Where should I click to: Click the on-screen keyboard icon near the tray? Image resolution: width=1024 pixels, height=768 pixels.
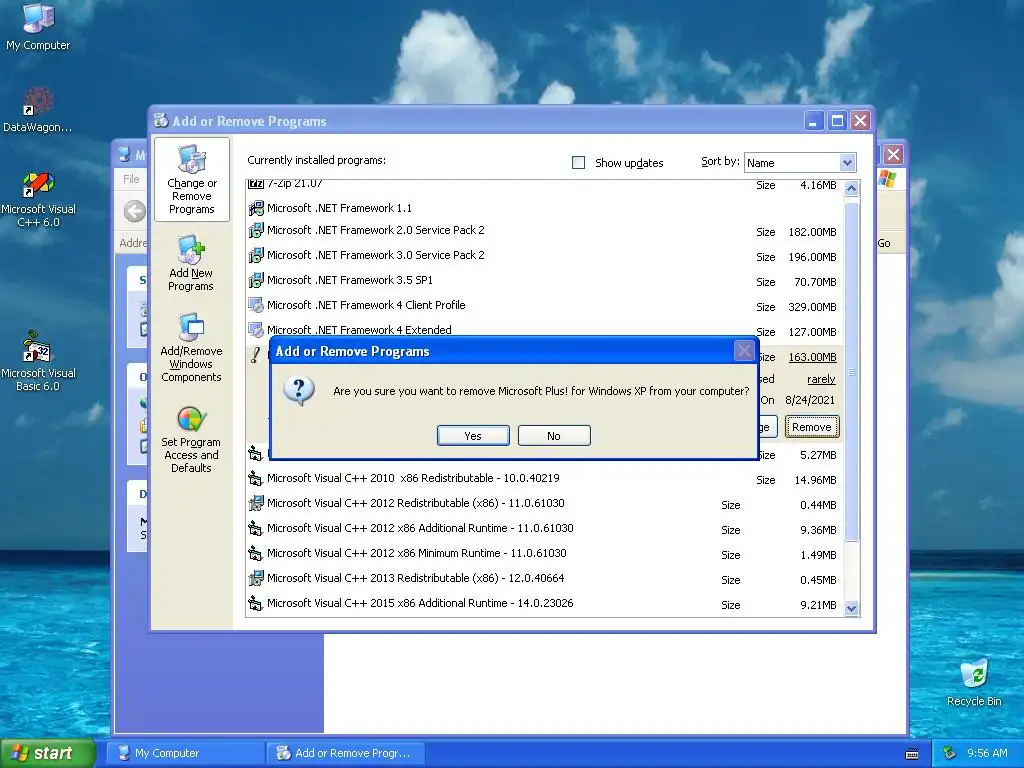tap(912, 754)
